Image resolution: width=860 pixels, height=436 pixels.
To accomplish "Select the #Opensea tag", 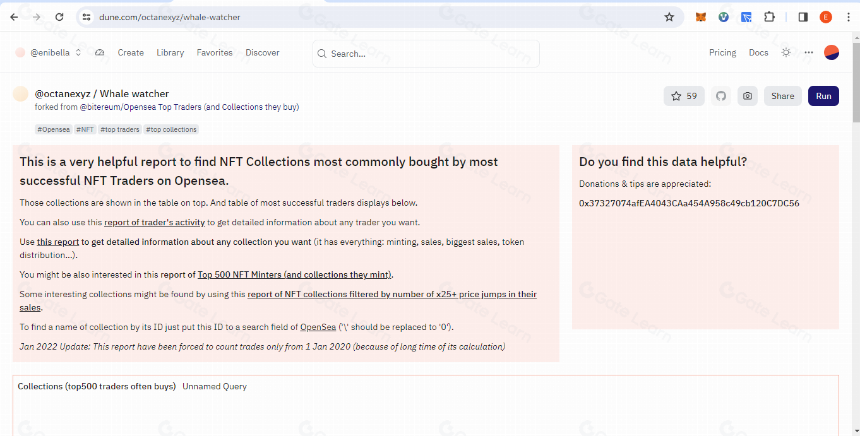I will [x=53, y=129].
